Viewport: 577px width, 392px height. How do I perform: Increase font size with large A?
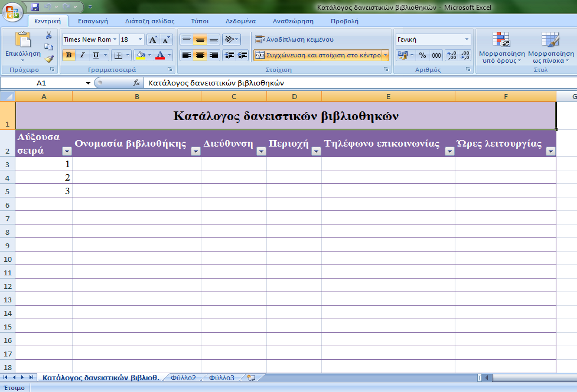153,39
